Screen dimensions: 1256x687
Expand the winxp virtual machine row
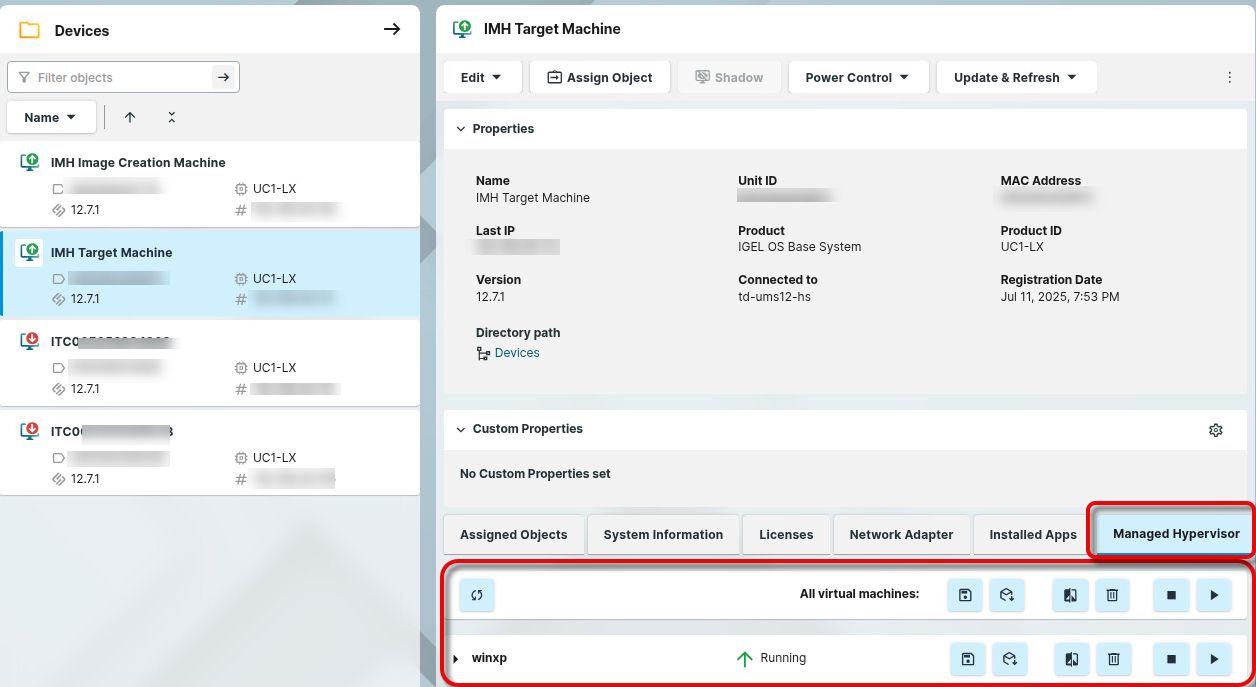pyautogui.click(x=456, y=659)
